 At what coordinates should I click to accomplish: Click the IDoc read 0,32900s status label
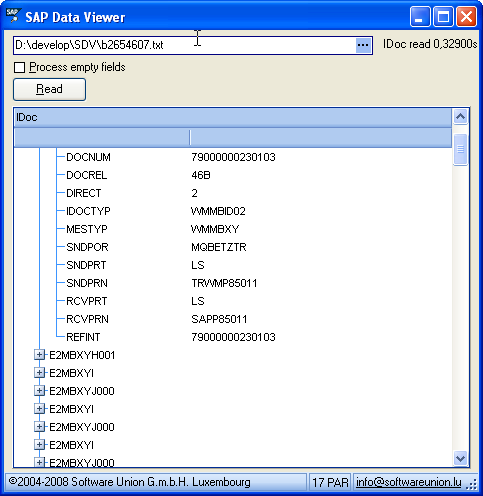(x=430, y=44)
